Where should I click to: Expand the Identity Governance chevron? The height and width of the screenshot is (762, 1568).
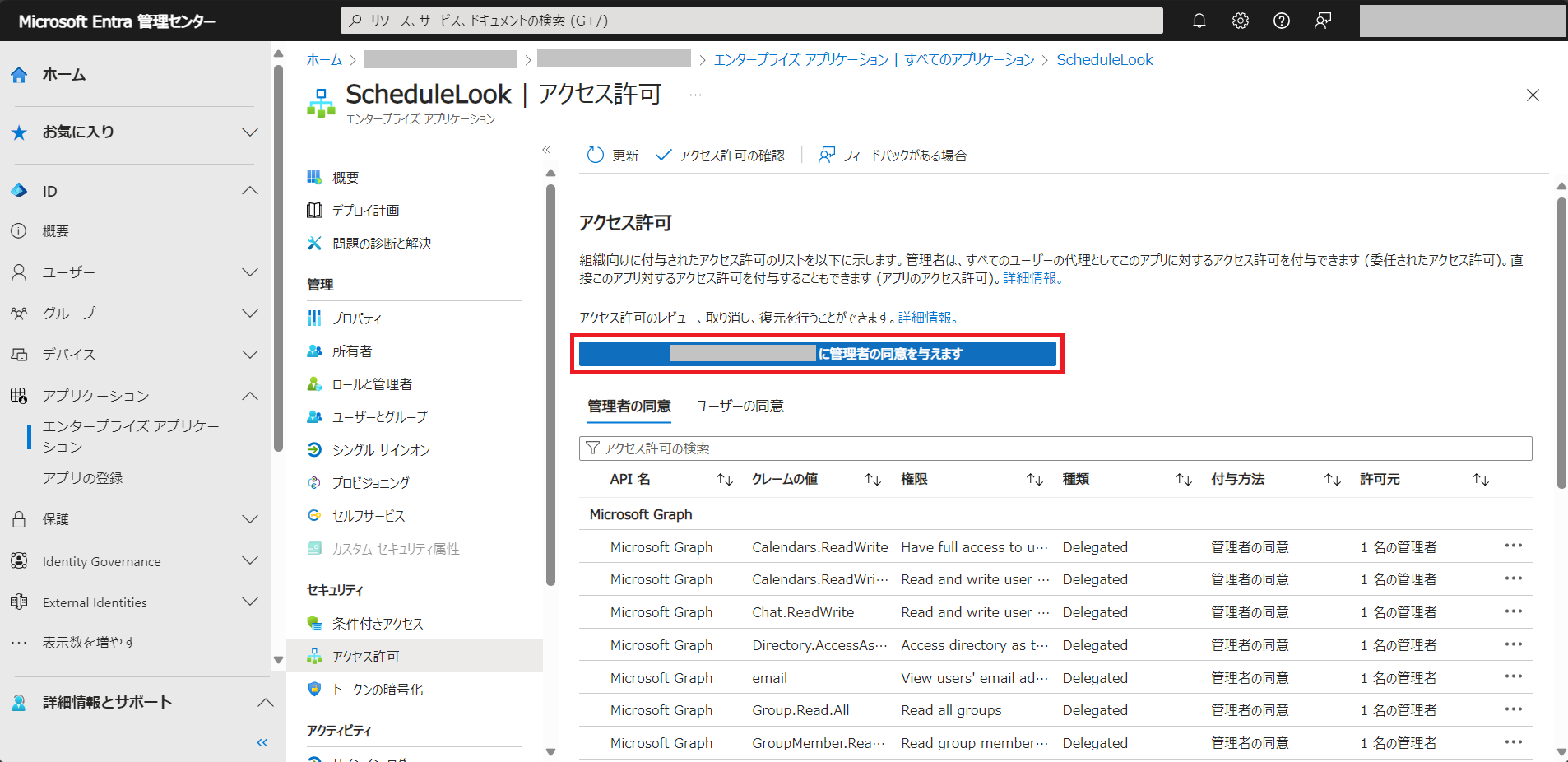click(x=250, y=561)
